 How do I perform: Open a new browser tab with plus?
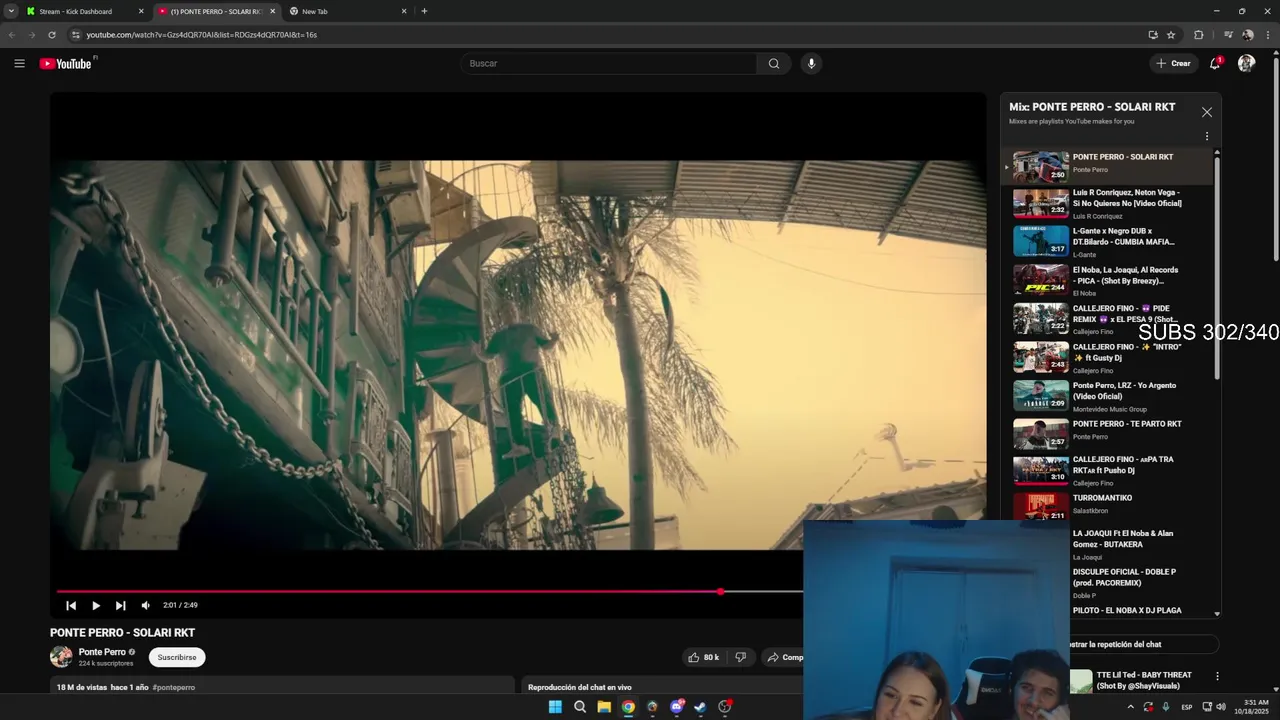tap(424, 11)
